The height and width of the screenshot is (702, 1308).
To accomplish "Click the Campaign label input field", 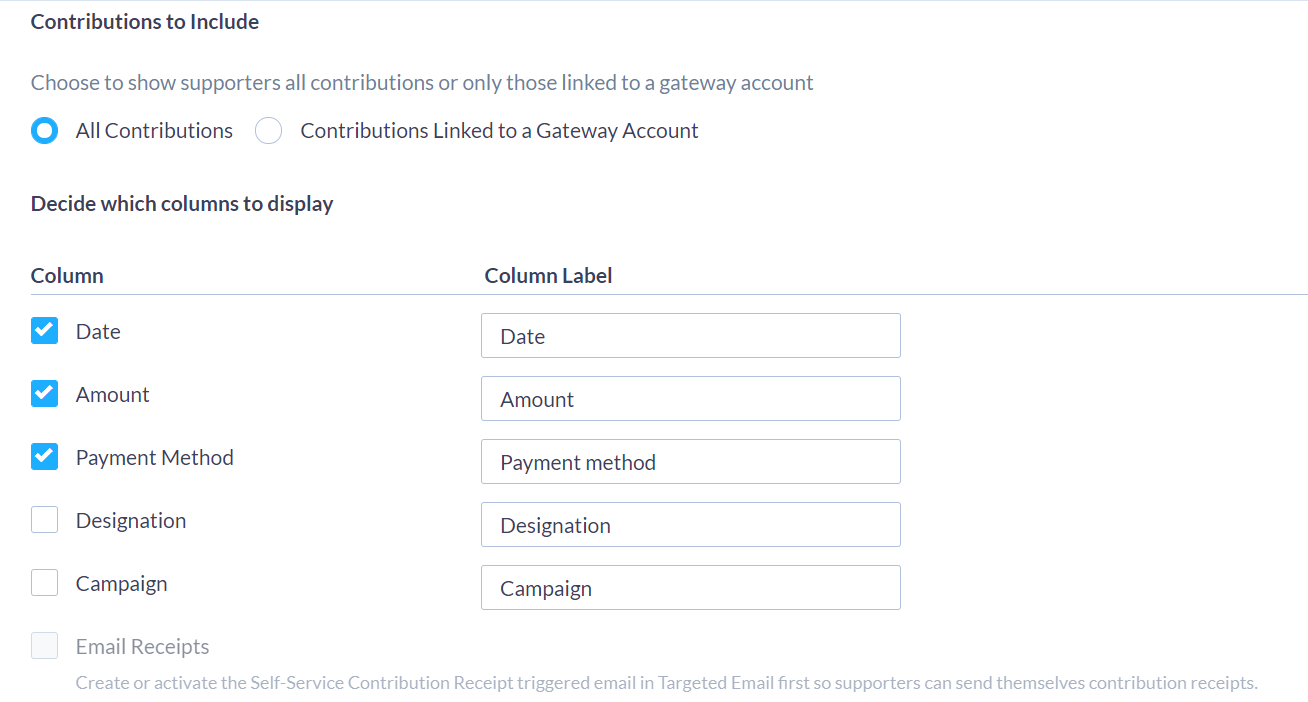I will point(690,587).
